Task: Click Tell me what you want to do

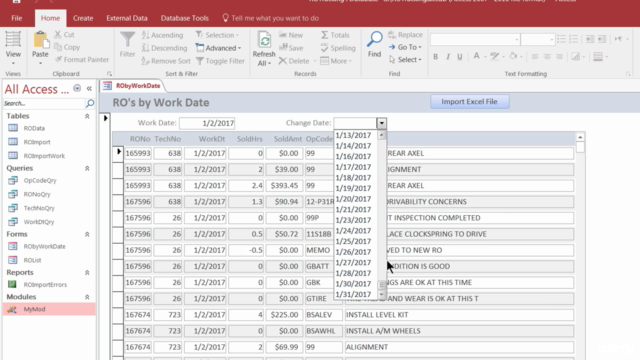Action: 270,18
